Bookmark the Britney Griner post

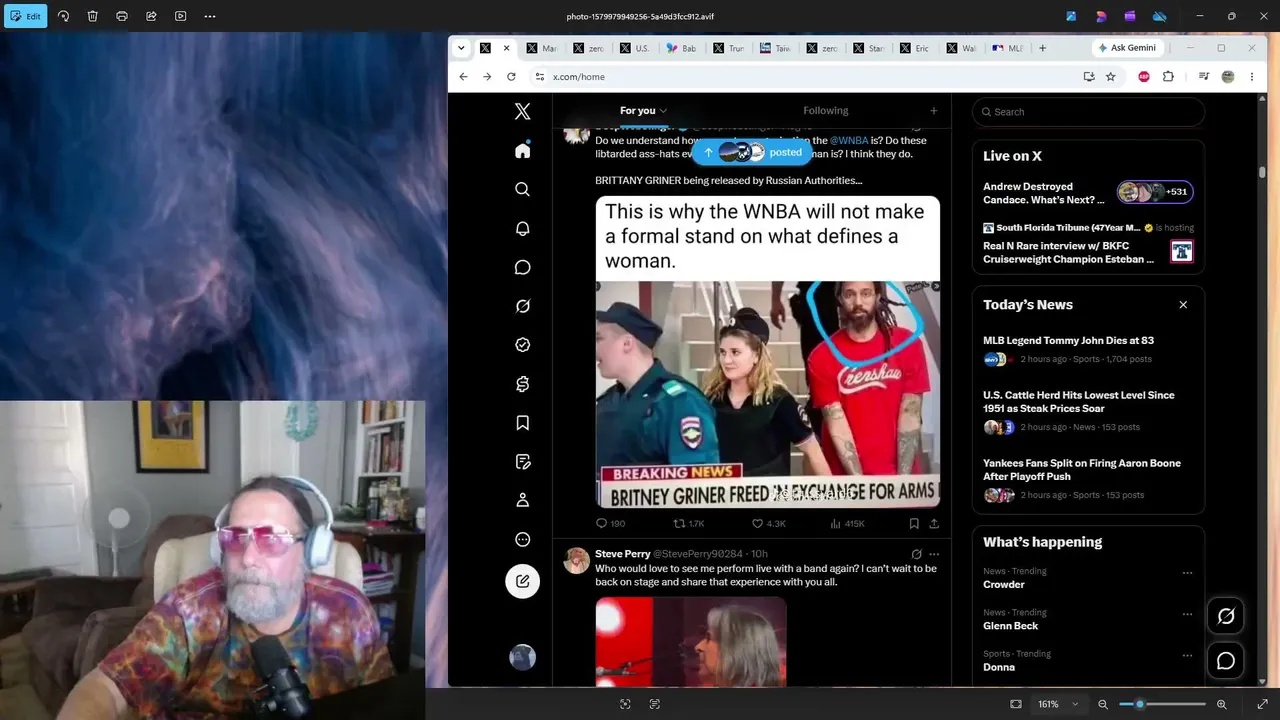click(914, 523)
